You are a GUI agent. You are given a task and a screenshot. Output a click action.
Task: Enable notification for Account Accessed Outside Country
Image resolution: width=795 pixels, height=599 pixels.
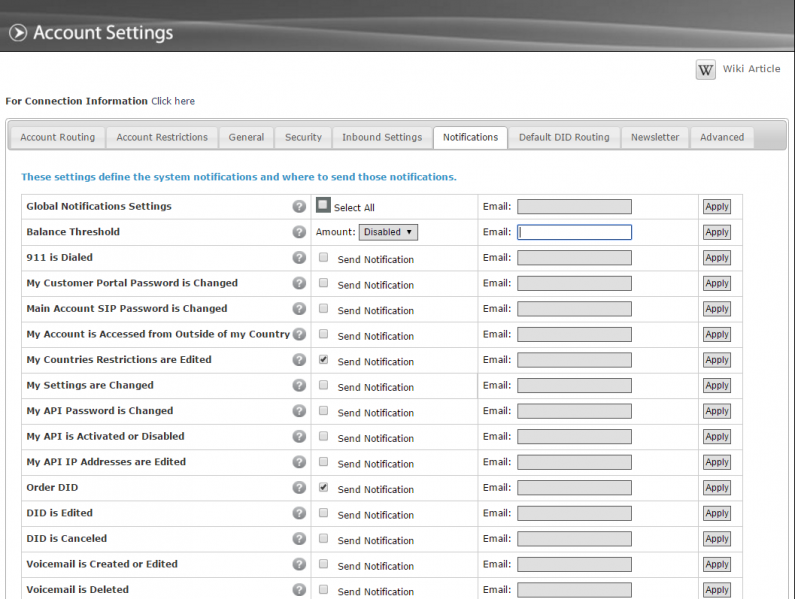323,334
